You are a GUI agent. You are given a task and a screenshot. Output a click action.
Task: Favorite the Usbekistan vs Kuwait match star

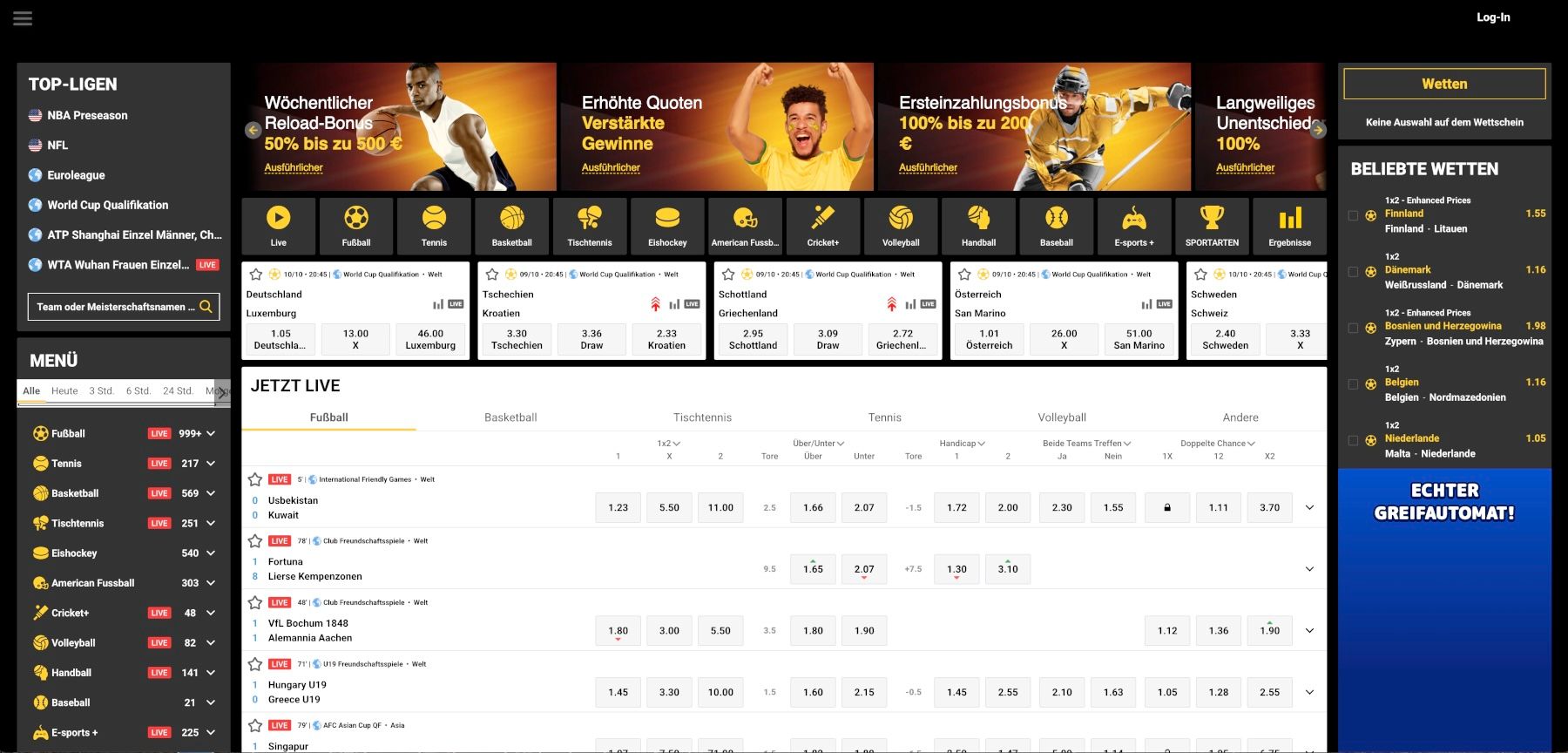(255, 479)
